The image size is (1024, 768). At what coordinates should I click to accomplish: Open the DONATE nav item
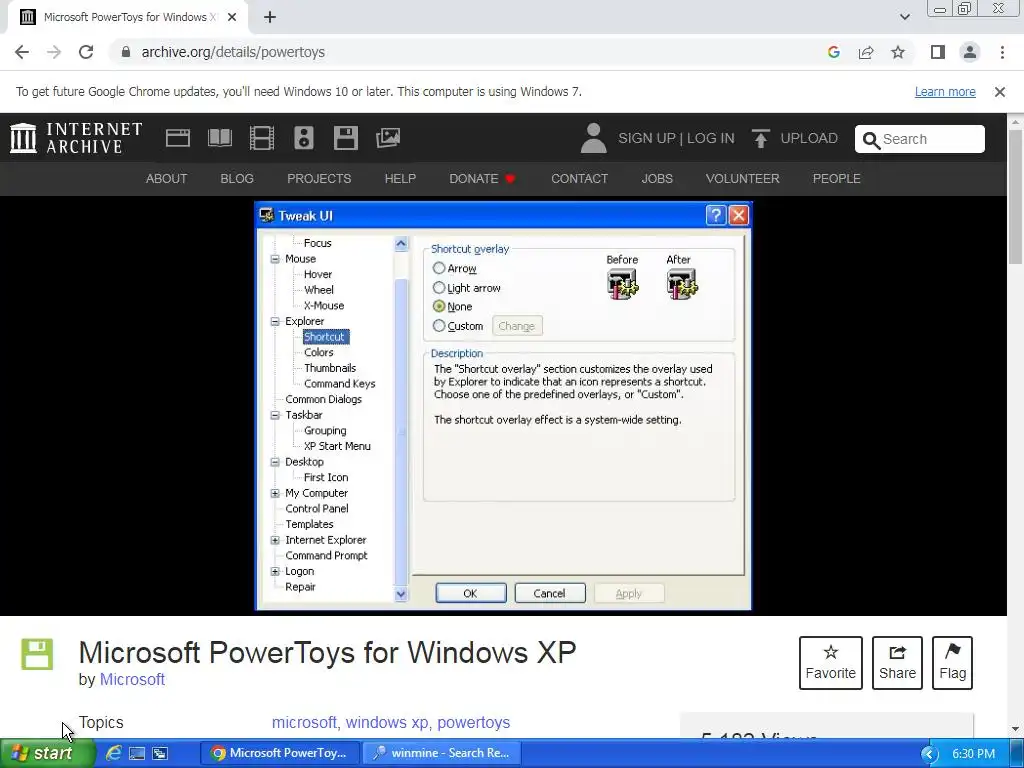[482, 178]
